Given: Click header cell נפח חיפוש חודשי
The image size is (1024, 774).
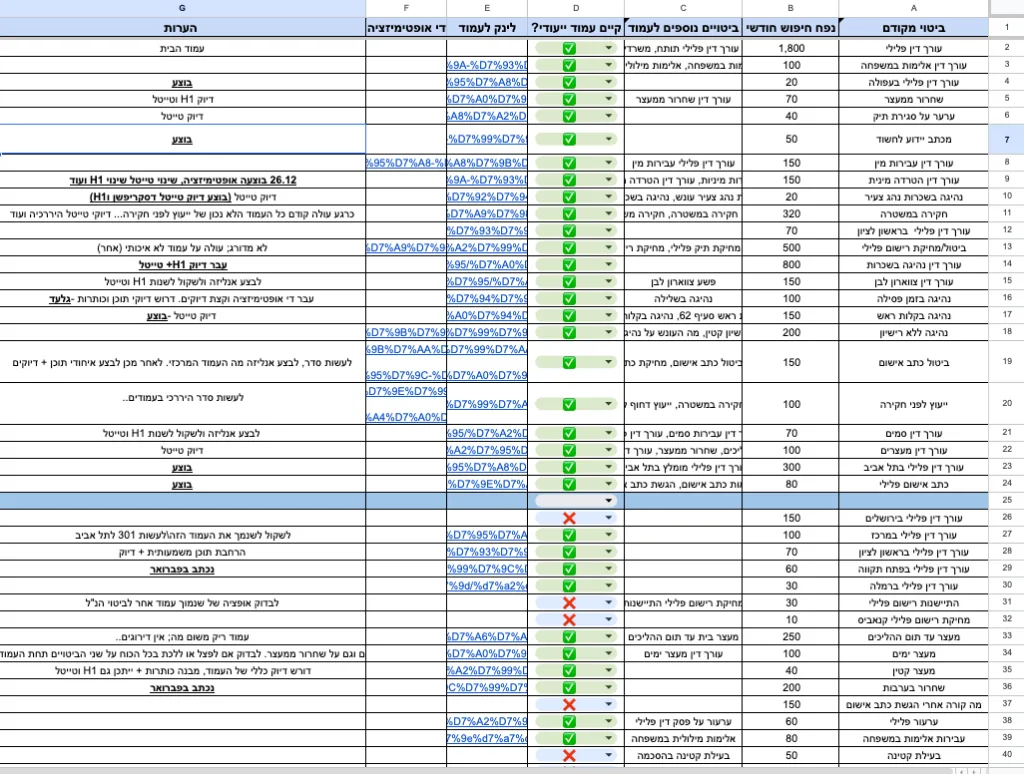Looking at the screenshot, I should [790, 28].
